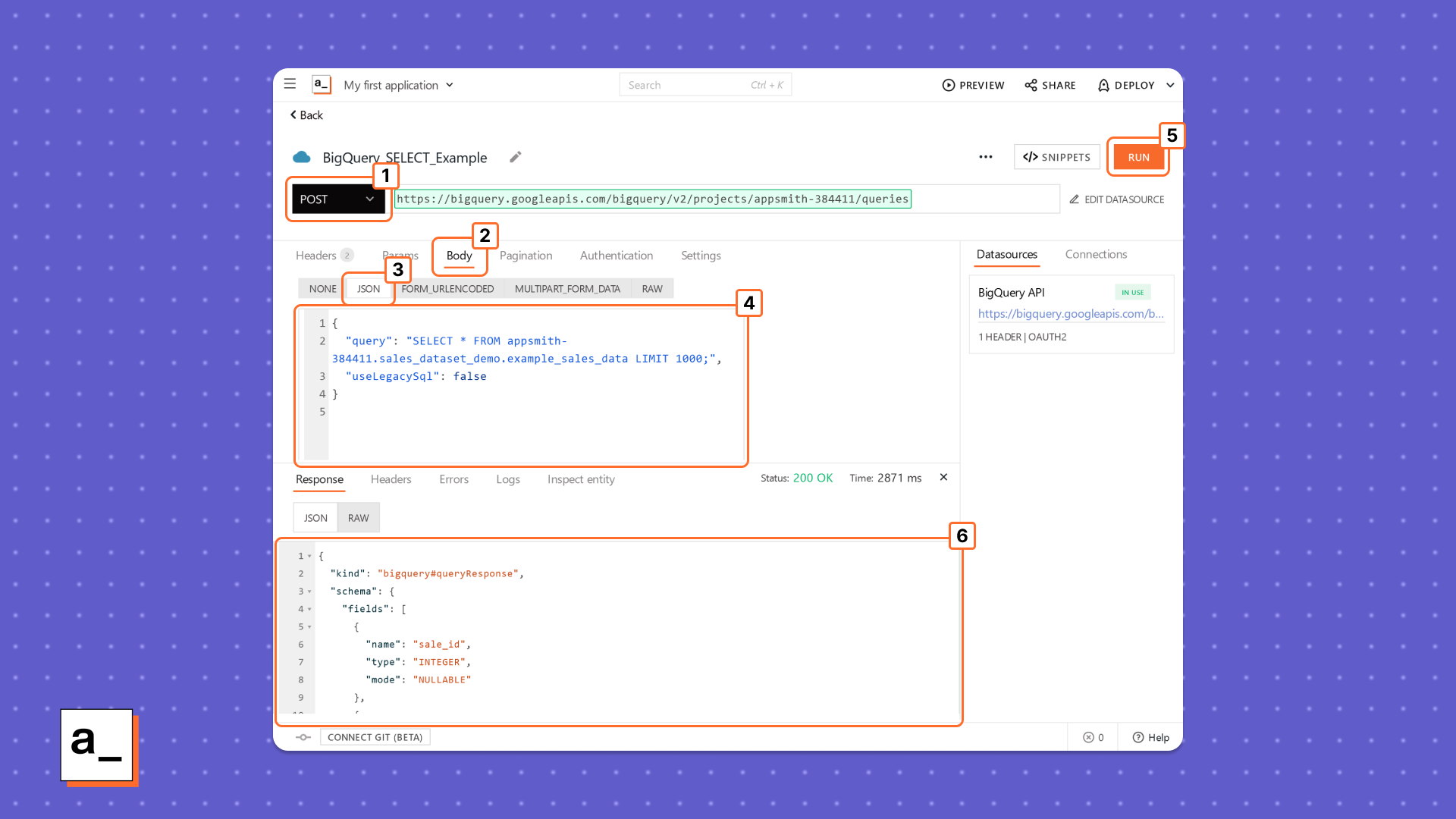This screenshot has width=1456, height=819.
Task: Click the blue cloud datasource icon
Action: [x=302, y=157]
